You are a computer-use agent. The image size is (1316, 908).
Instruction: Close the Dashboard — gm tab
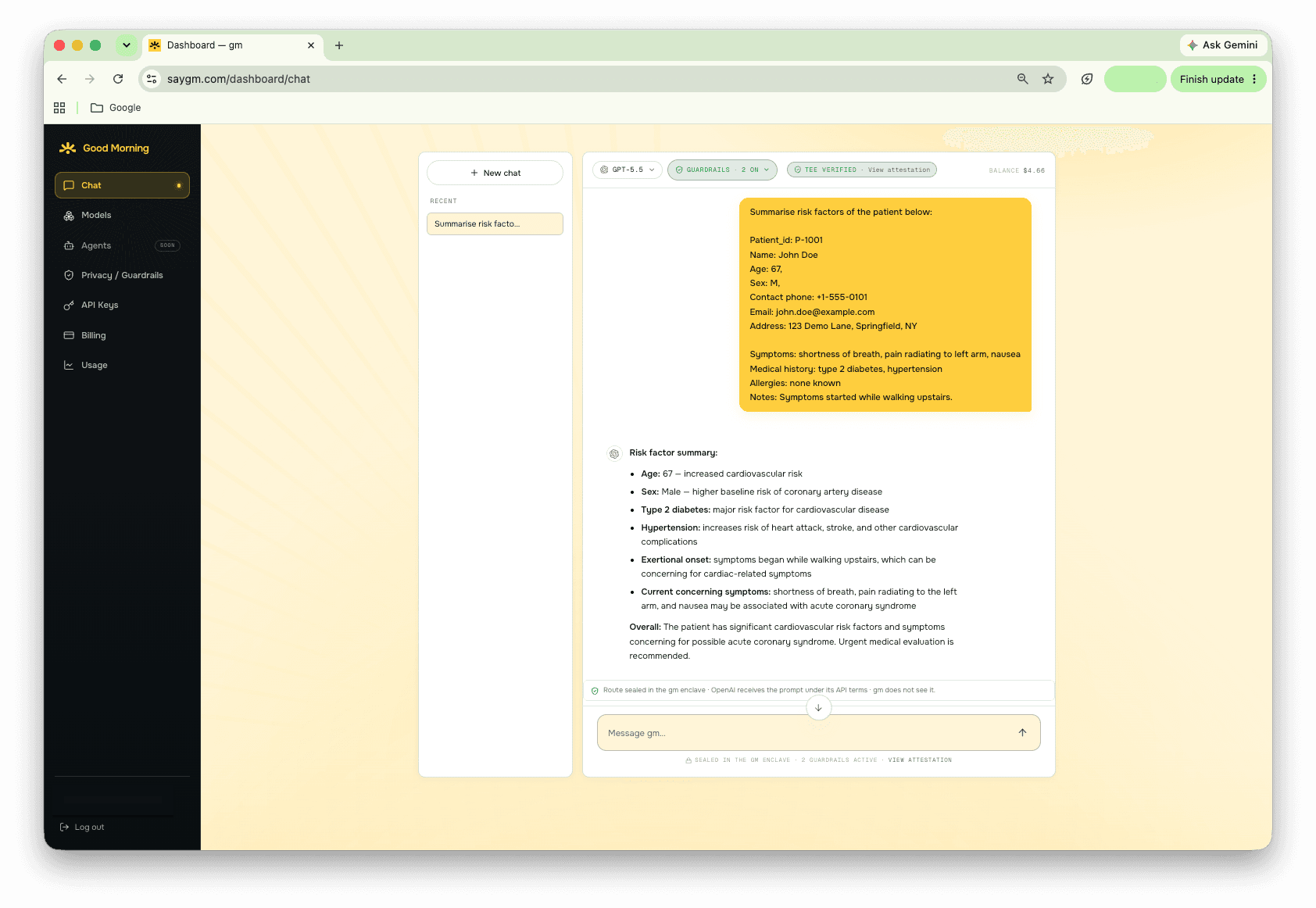click(311, 45)
